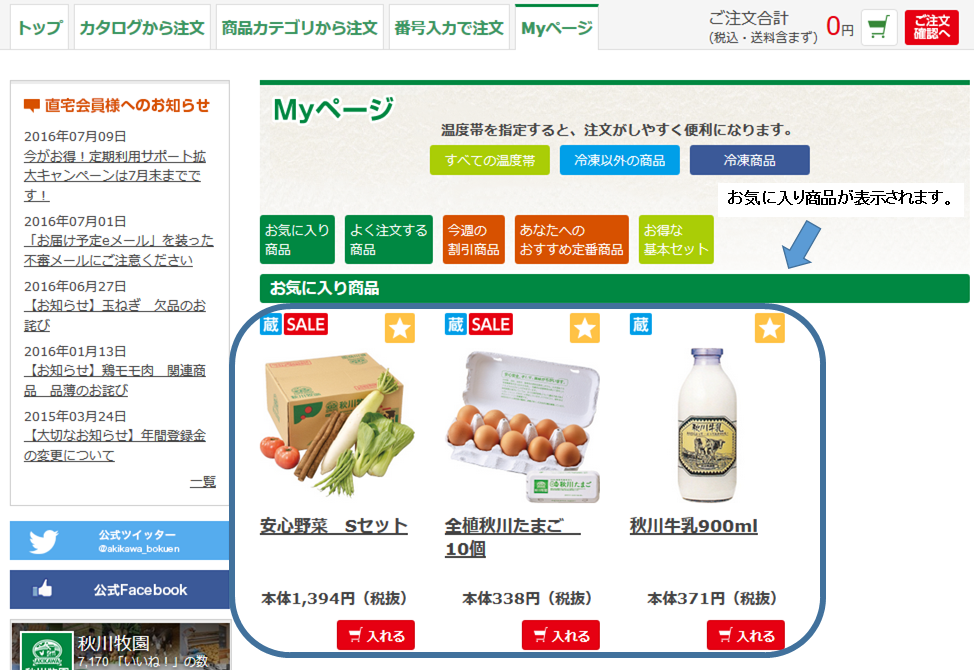Click the 蔵 badge on 安心野菜 Sセット
The height and width of the screenshot is (670, 974).
pos(271,324)
